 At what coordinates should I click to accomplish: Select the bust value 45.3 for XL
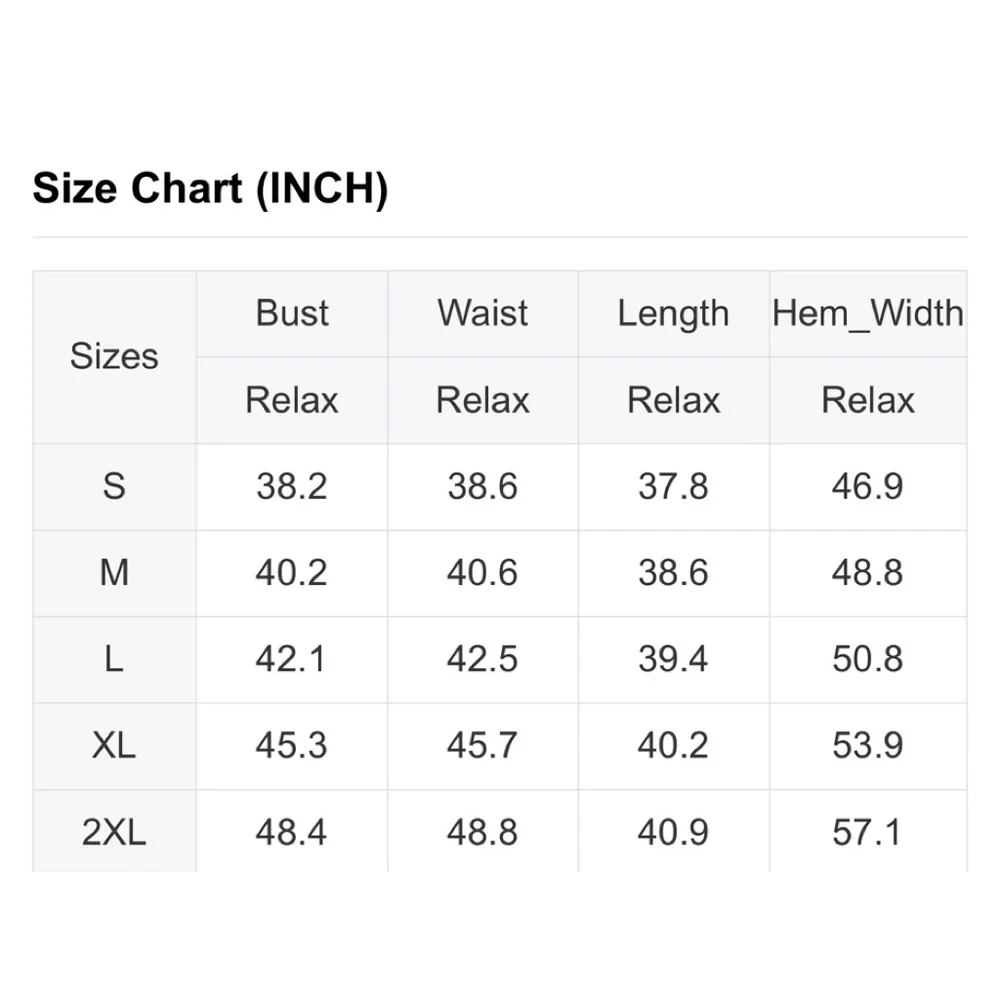292,745
